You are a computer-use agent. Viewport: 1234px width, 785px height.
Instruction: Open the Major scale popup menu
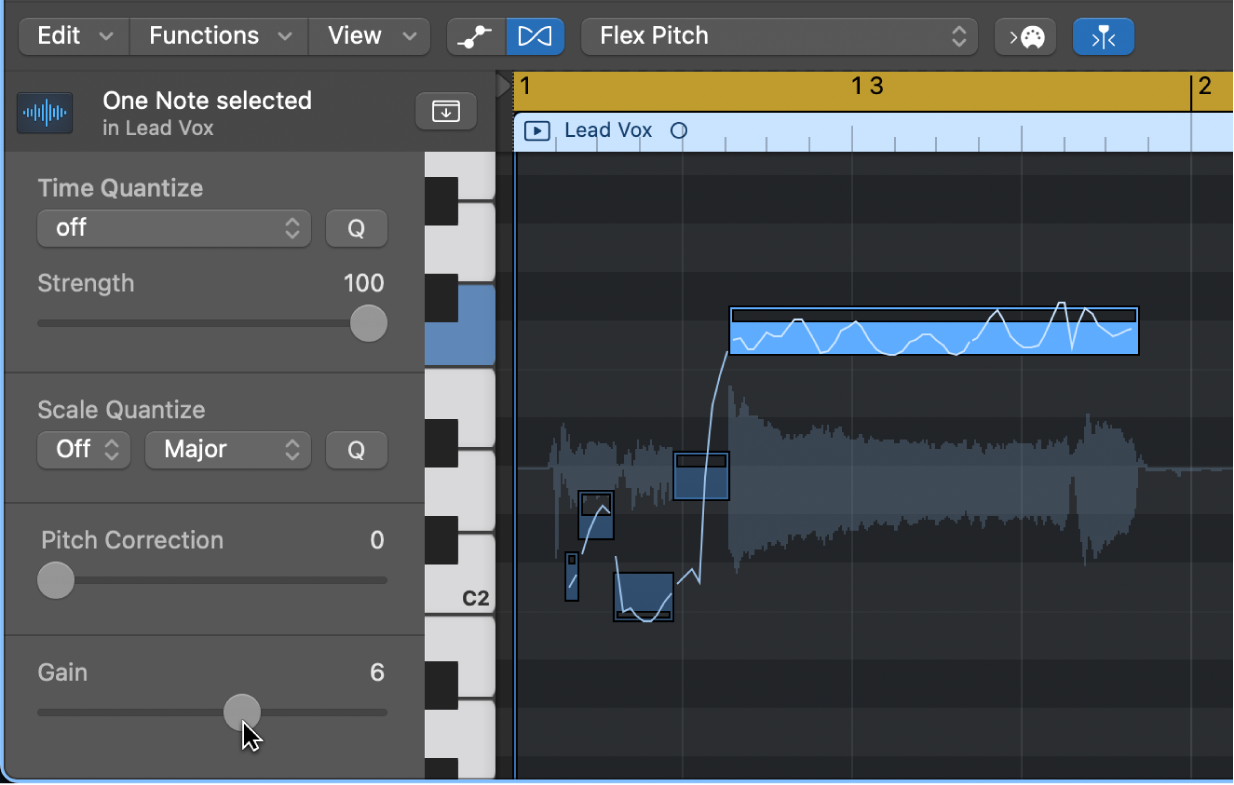(x=228, y=450)
